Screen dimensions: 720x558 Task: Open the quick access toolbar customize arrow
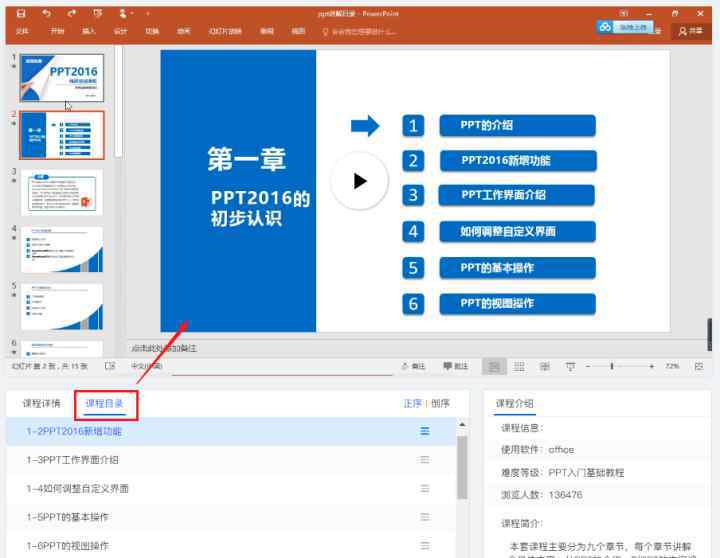click(147, 14)
